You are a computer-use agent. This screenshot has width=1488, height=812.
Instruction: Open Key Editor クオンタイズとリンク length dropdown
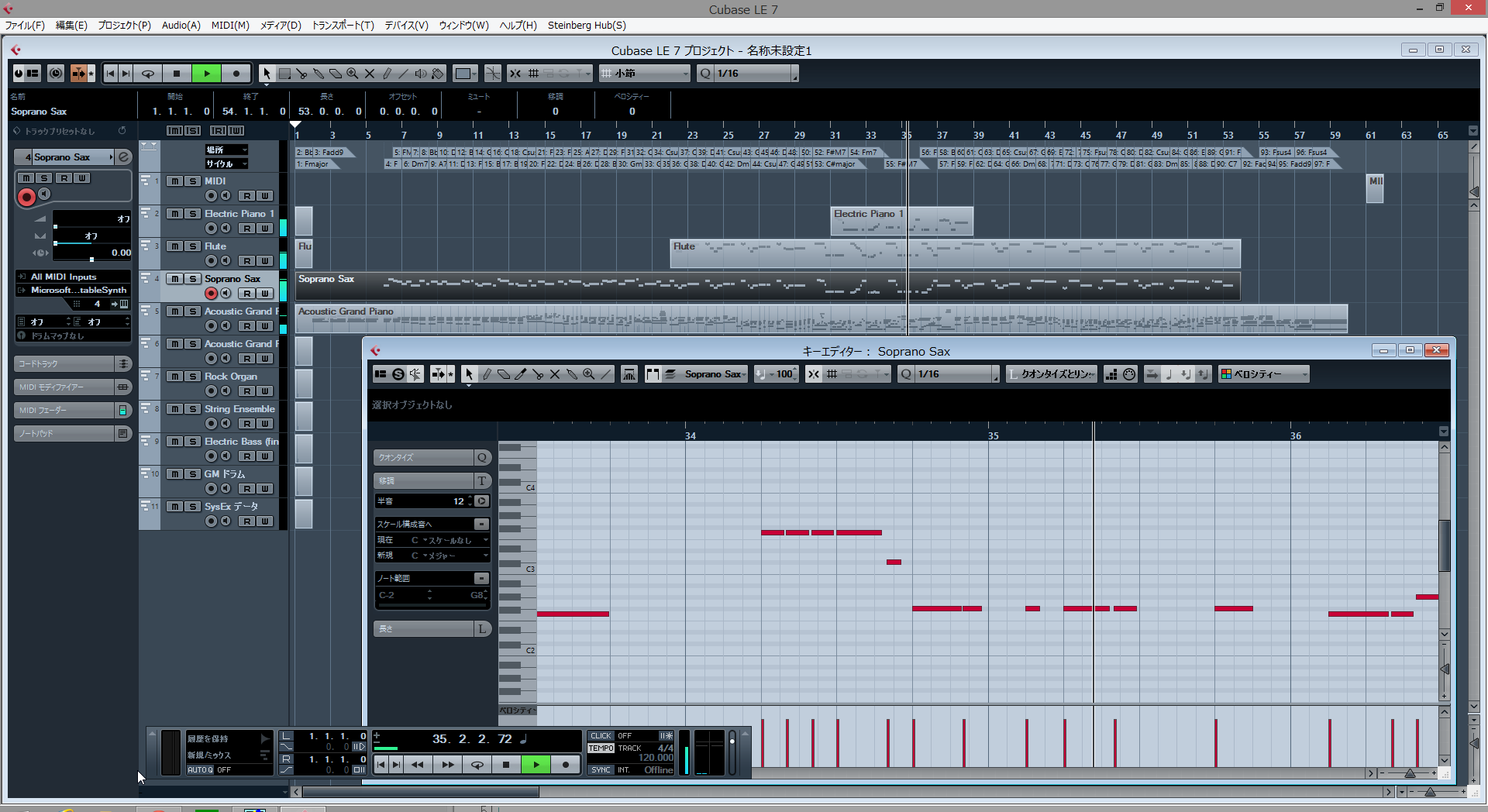pos(1052,374)
